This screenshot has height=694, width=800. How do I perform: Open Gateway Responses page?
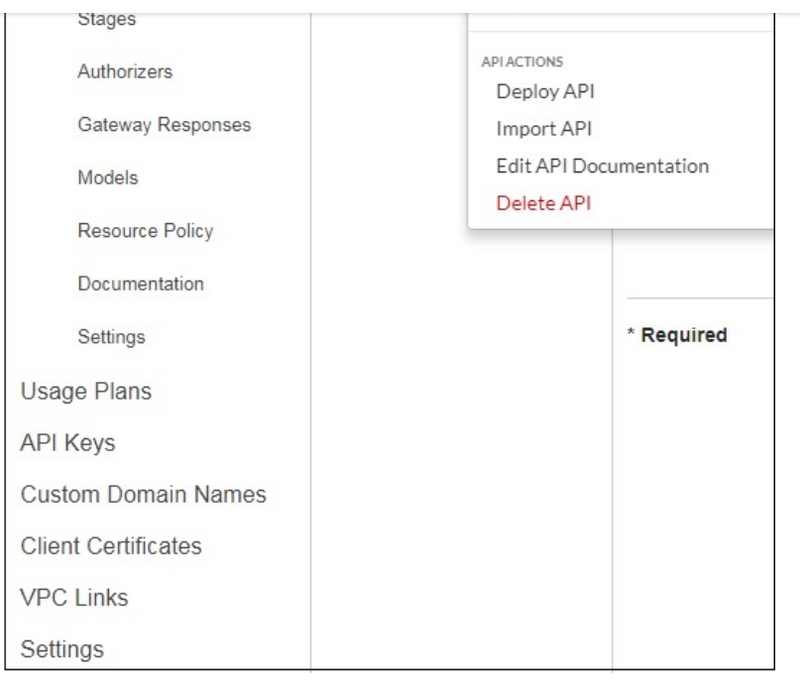(164, 125)
